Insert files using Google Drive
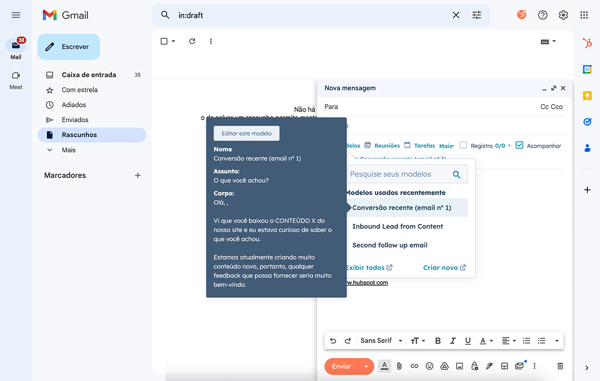The image size is (600, 381). click(444, 366)
